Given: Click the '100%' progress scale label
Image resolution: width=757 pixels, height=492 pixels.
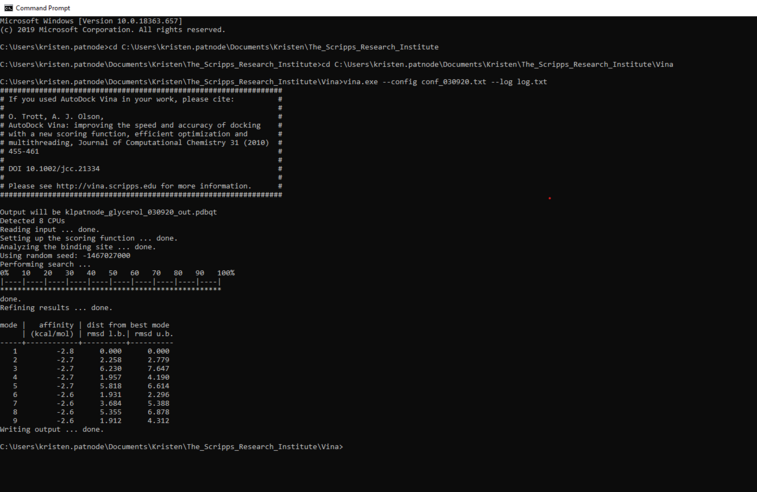Looking at the screenshot, I should click(x=226, y=273).
